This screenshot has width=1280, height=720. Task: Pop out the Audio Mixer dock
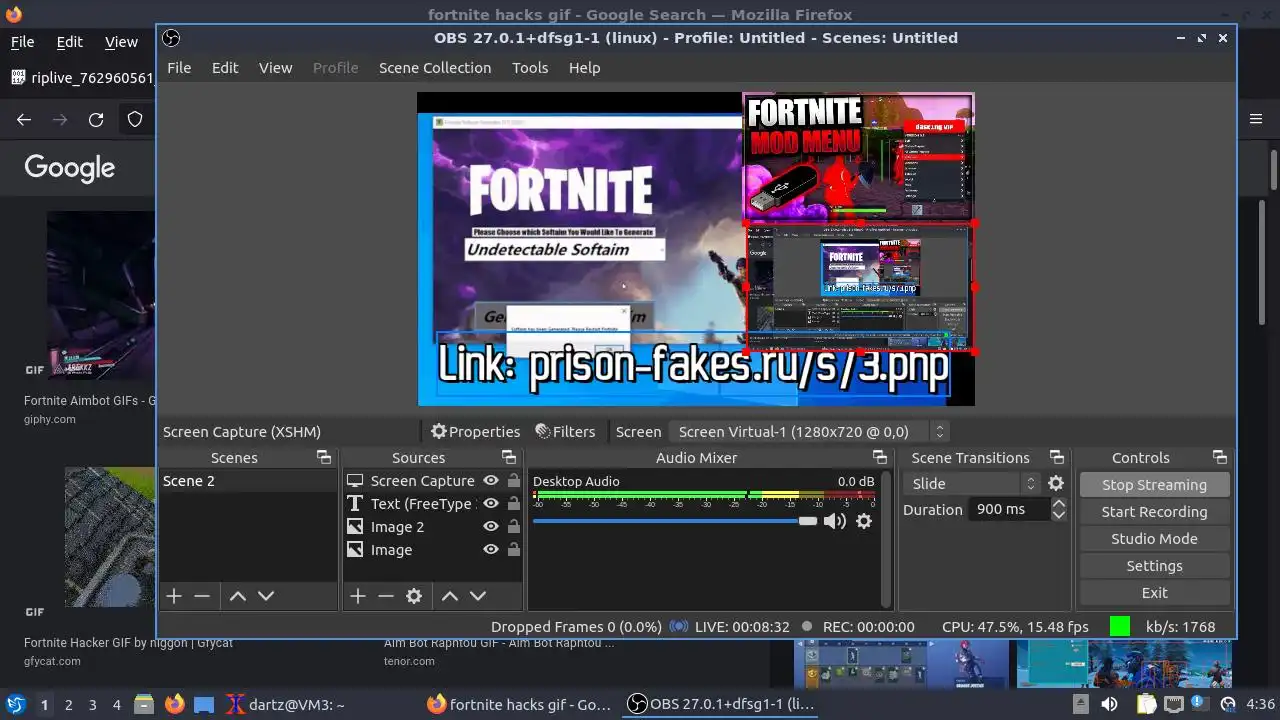(879, 457)
